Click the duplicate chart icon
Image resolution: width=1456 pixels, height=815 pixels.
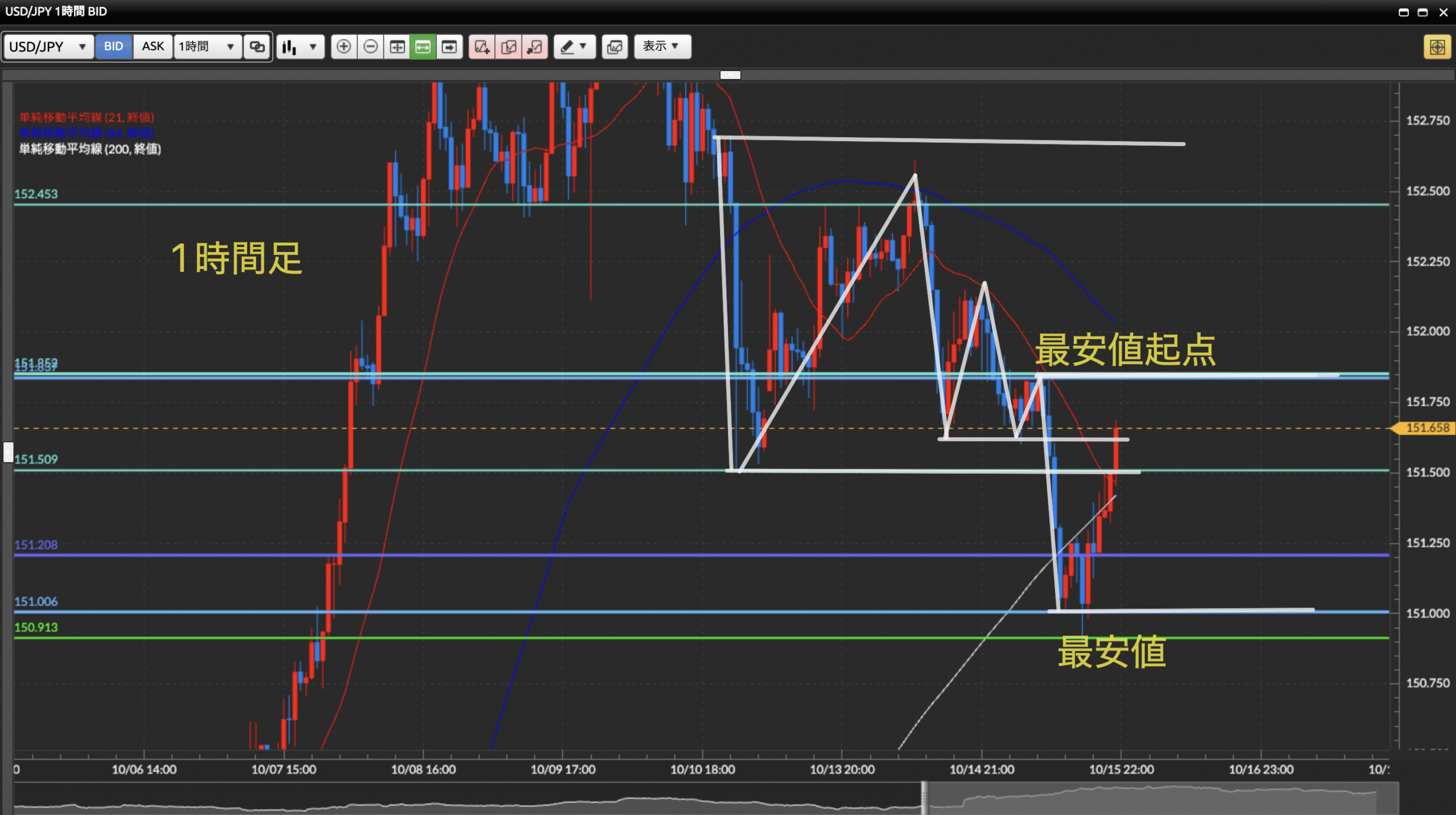point(508,47)
